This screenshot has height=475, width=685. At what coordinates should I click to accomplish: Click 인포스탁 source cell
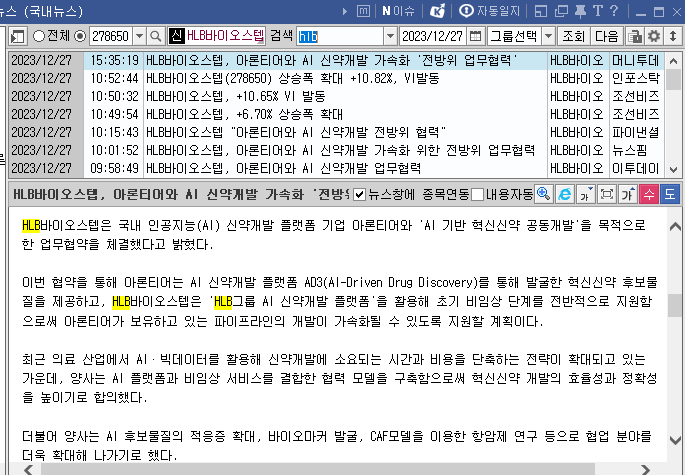tap(636, 79)
